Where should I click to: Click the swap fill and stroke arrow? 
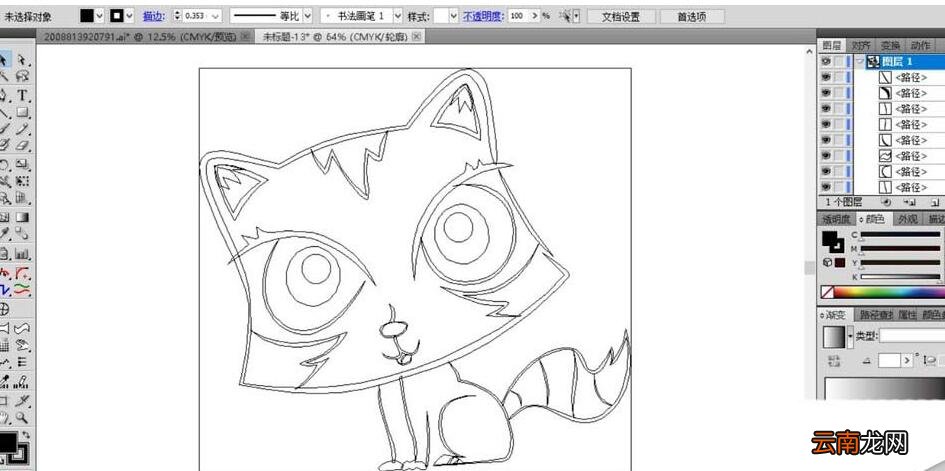[26, 434]
